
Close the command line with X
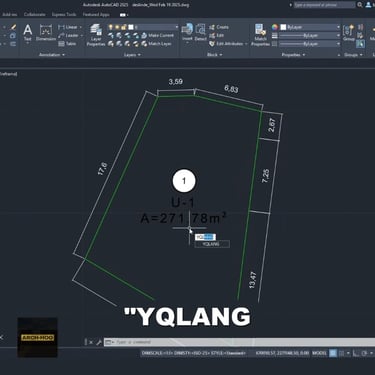pyautogui.click(x=91, y=342)
